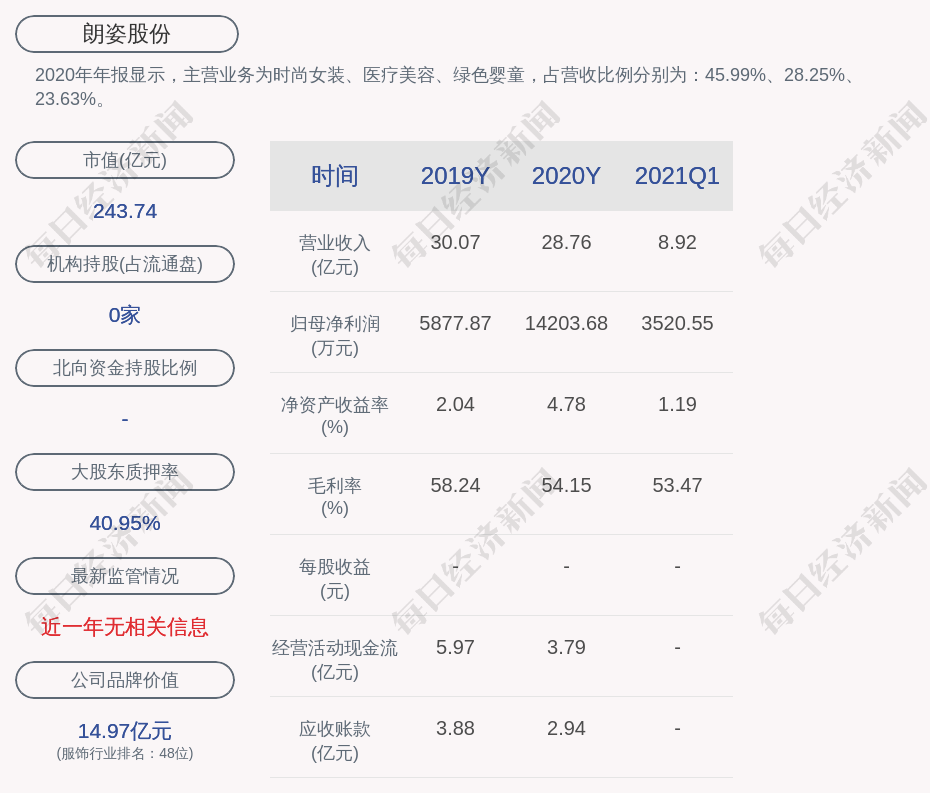This screenshot has width=930, height=793.
Task: Click the net profit value 5877.87
Action: [x=455, y=323]
